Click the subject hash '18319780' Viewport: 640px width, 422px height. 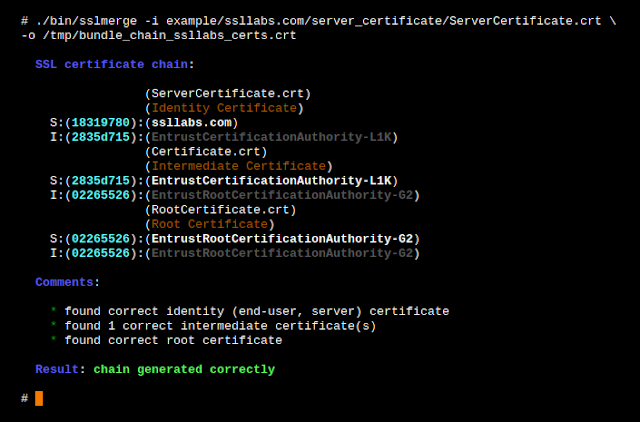pyautogui.click(x=101, y=122)
